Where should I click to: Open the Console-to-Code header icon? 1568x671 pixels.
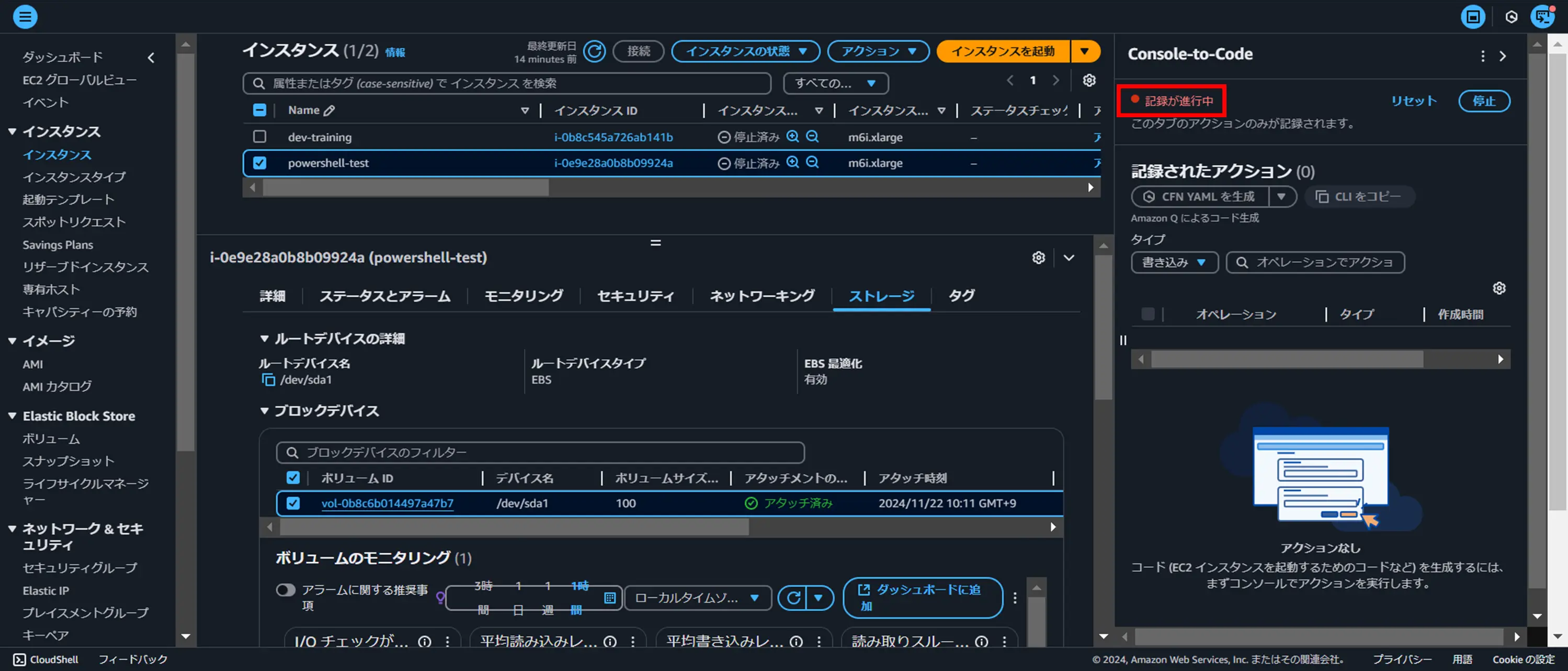(x=1542, y=16)
